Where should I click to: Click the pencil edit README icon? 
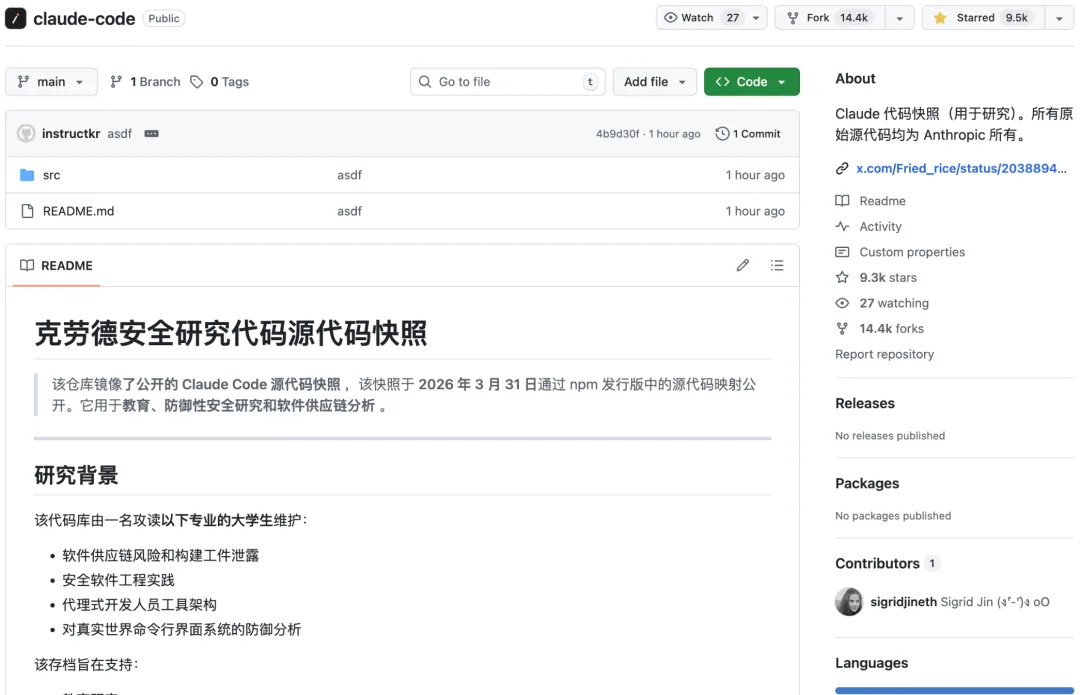pyautogui.click(x=742, y=265)
